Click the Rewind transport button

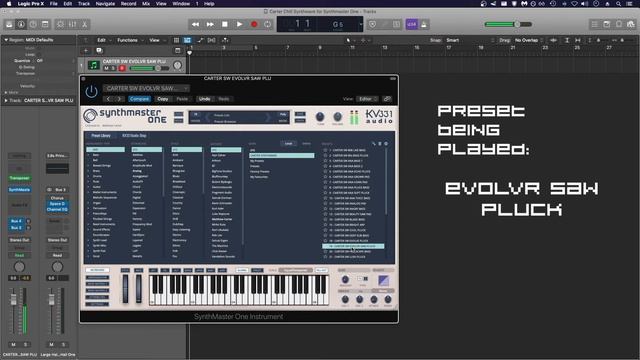click(x=196, y=24)
